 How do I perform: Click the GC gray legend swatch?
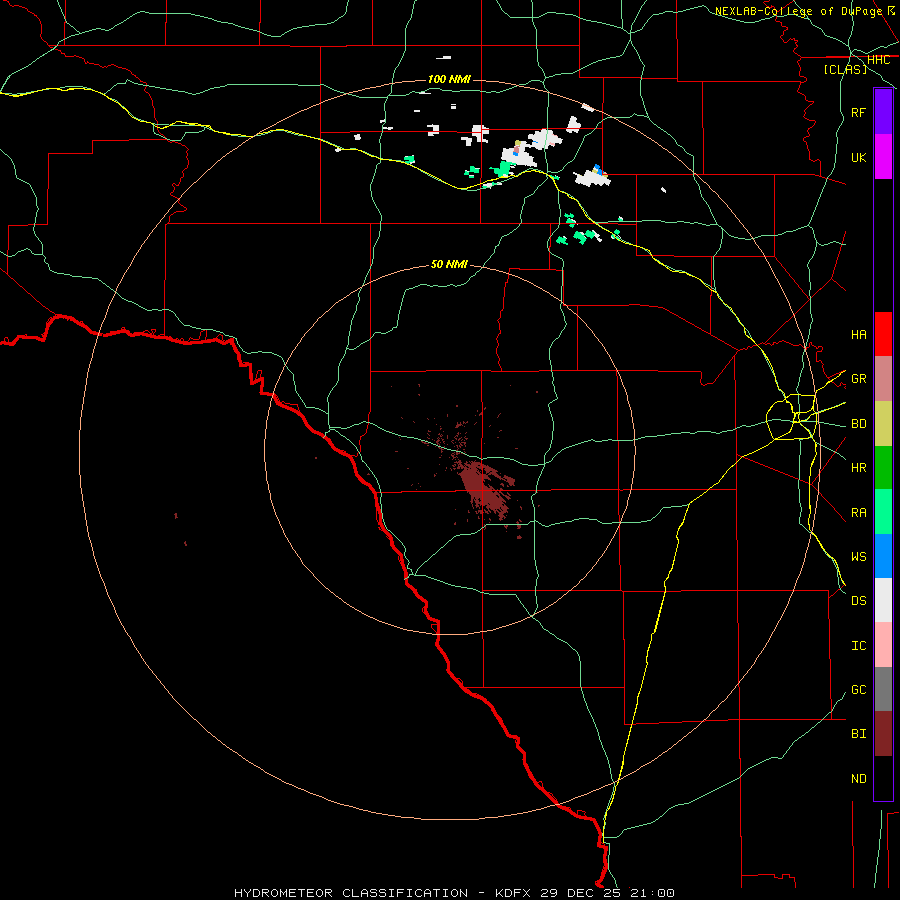tap(883, 689)
